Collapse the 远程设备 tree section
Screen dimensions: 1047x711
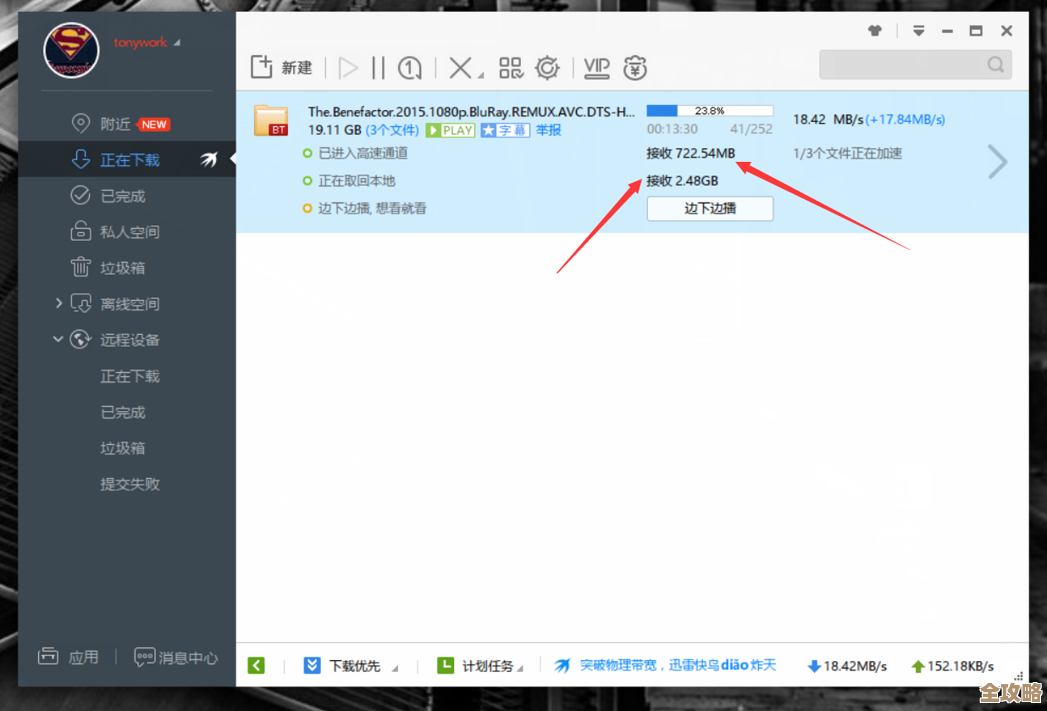(x=58, y=340)
